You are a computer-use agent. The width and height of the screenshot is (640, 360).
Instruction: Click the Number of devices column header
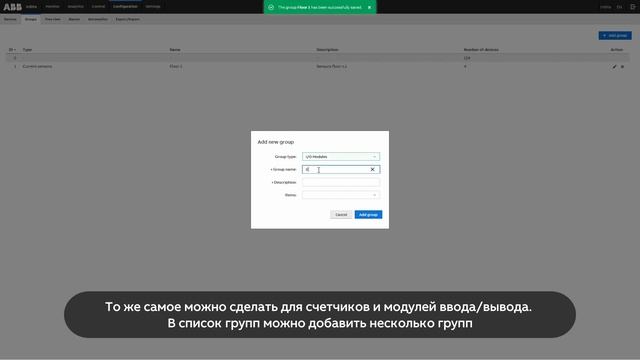click(x=481, y=50)
